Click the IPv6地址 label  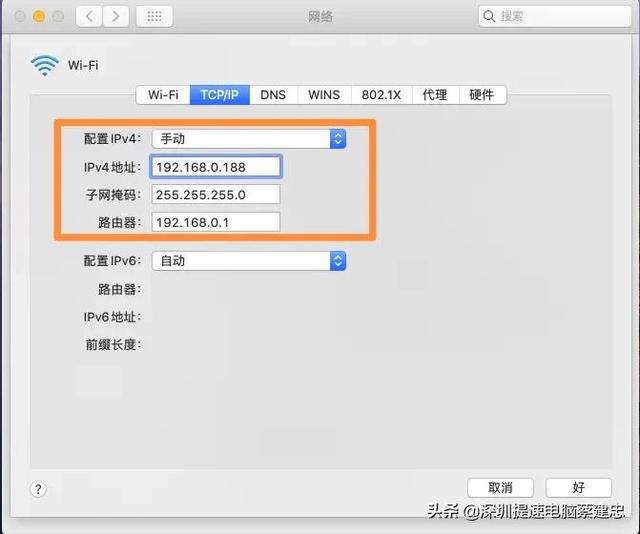click(112, 317)
